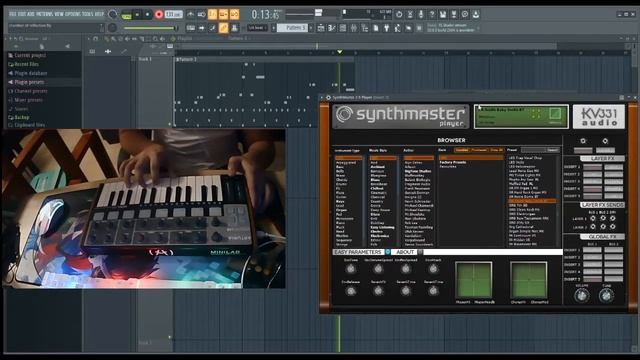
Task: Click the playhead marker on playlist ruler
Action: [340, 52]
